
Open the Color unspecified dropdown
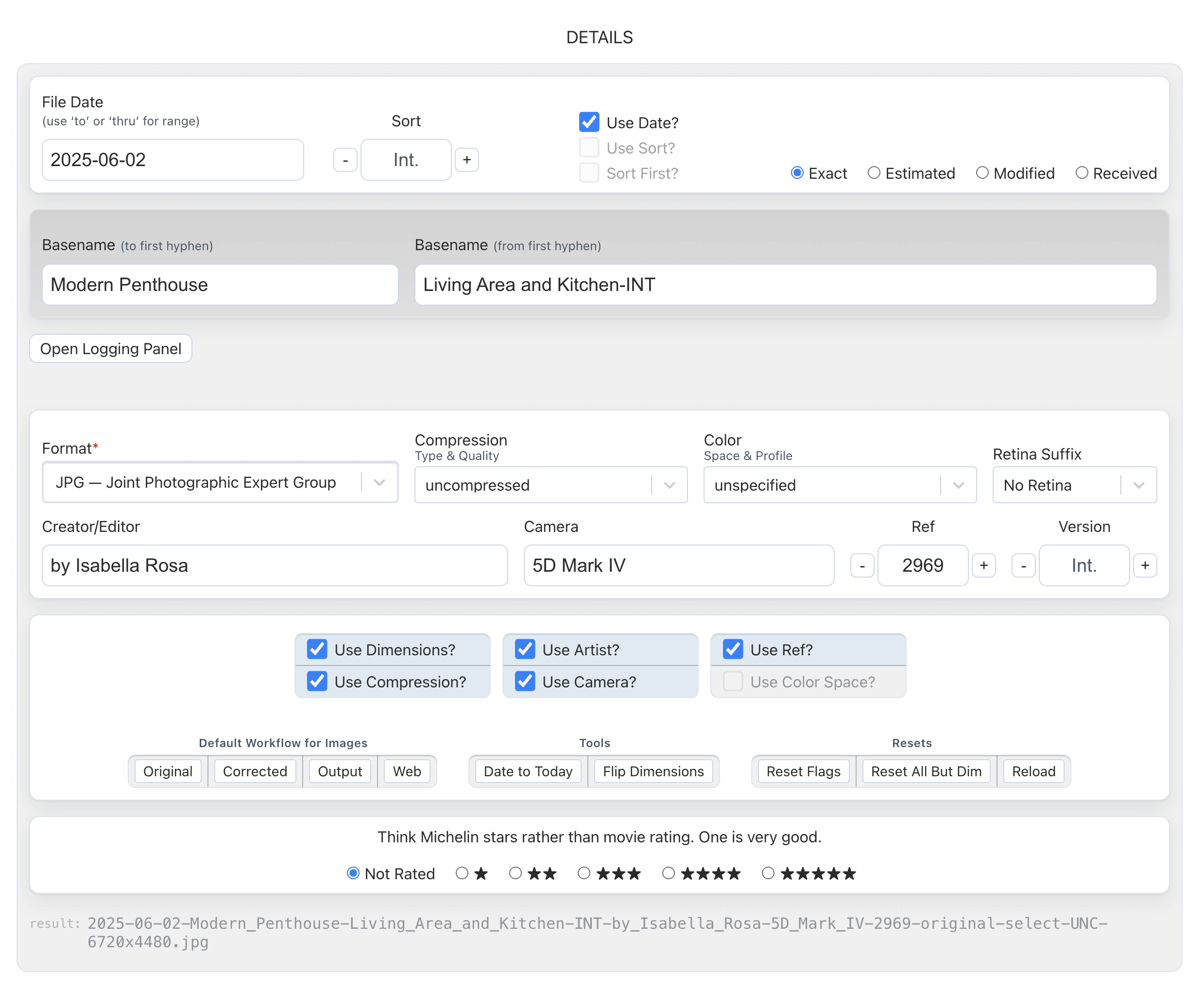click(x=840, y=485)
